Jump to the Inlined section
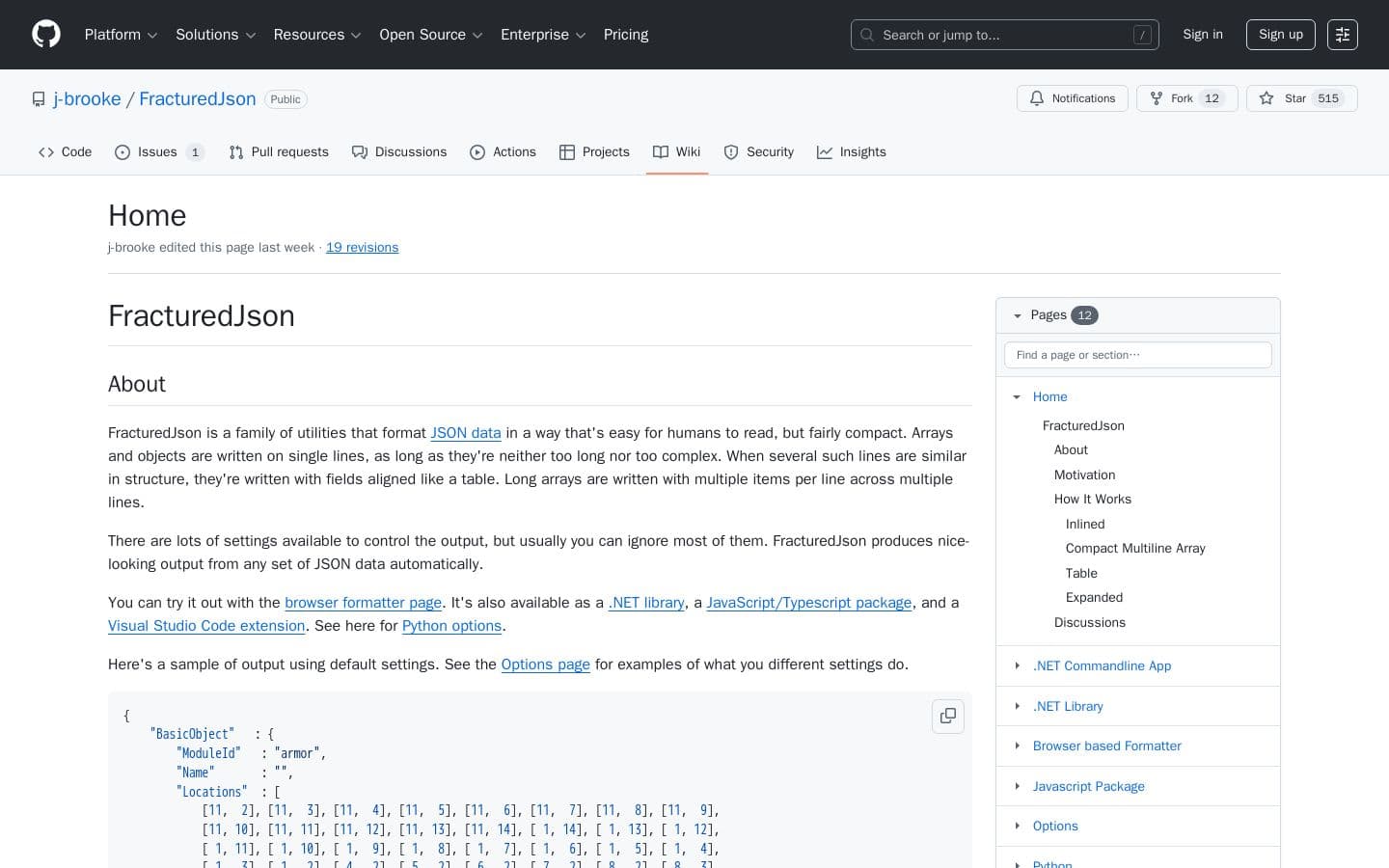 pos(1085,525)
